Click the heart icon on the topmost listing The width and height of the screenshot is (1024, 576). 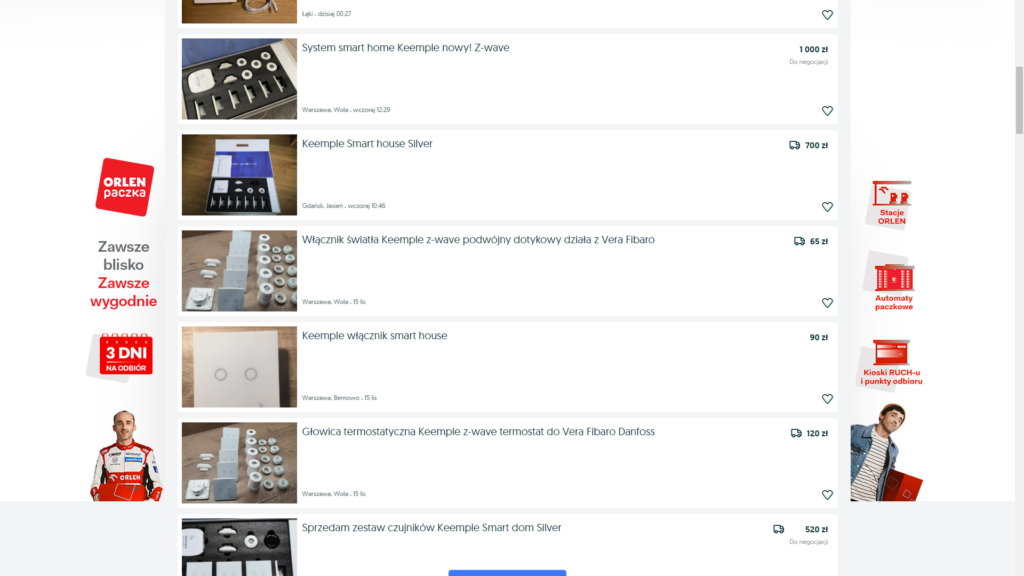827,15
